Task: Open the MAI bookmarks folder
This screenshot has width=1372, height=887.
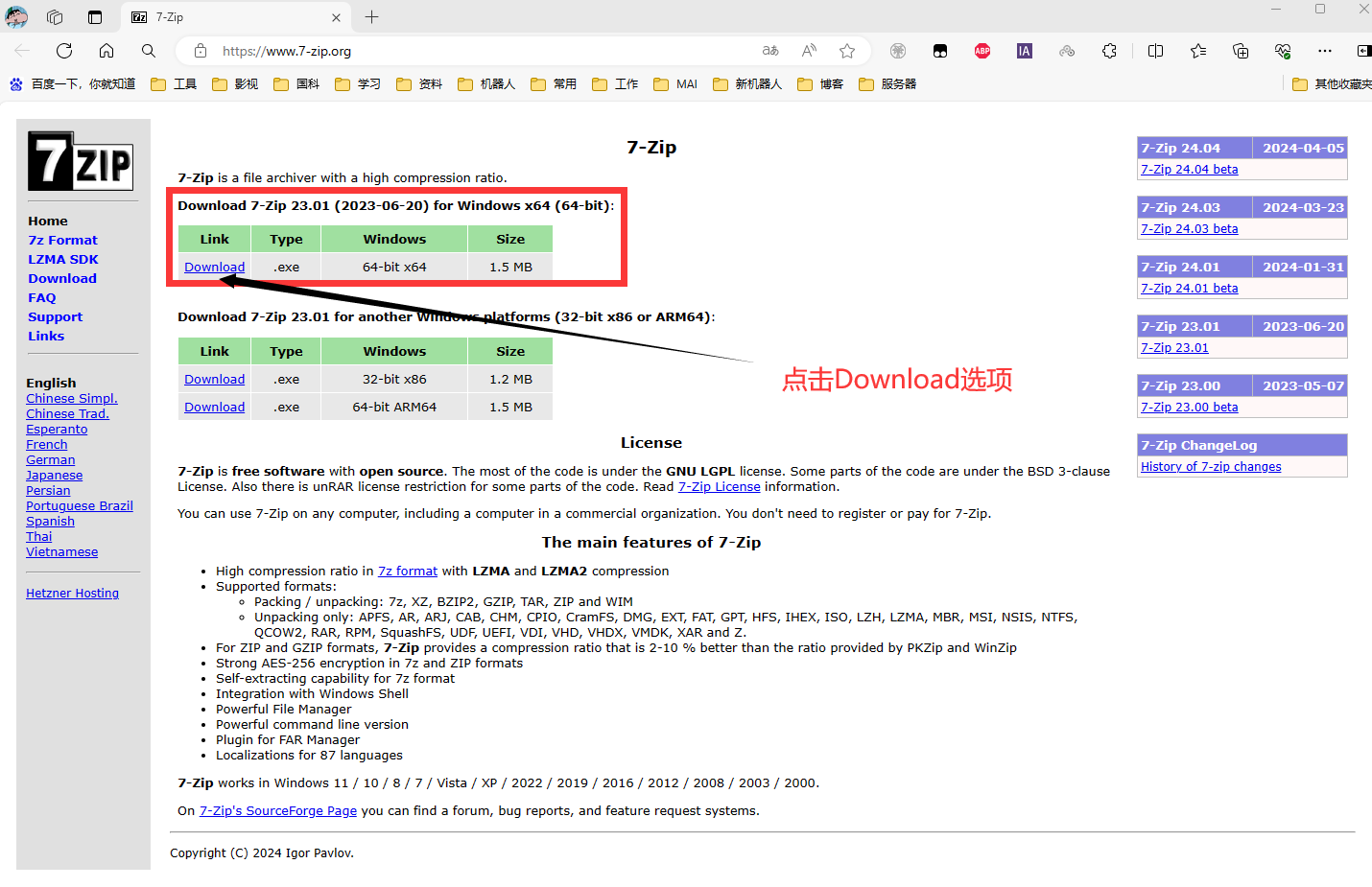Action: click(x=675, y=84)
